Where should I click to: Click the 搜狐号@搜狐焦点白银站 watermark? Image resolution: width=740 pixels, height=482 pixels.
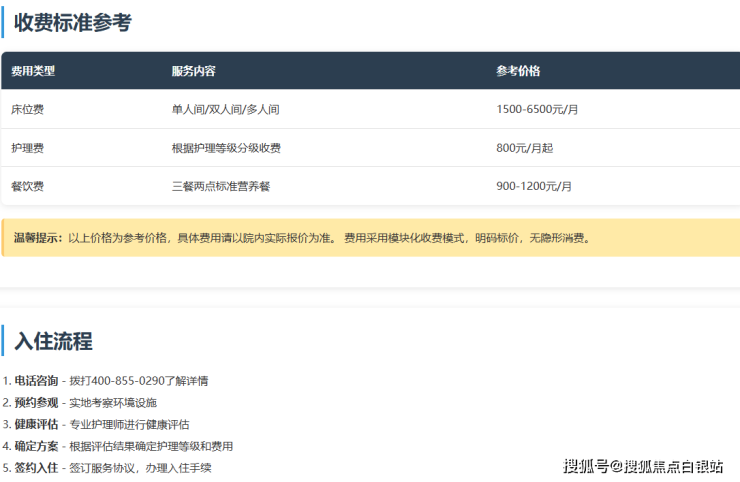[643, 466]
